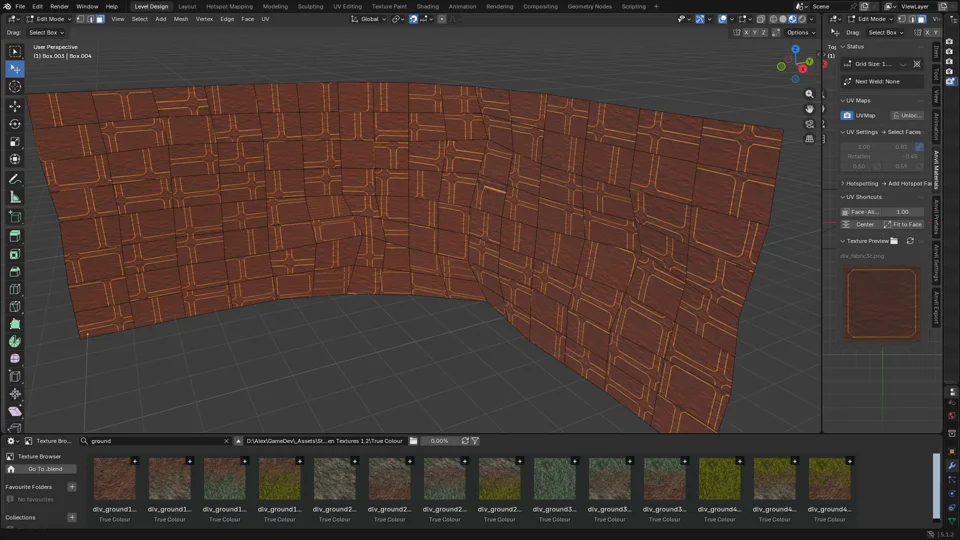Image resolution: width=960 pixels, height=540 pixels.
Task: Select the Extrude Region tool
Action: tap(15, 236)
